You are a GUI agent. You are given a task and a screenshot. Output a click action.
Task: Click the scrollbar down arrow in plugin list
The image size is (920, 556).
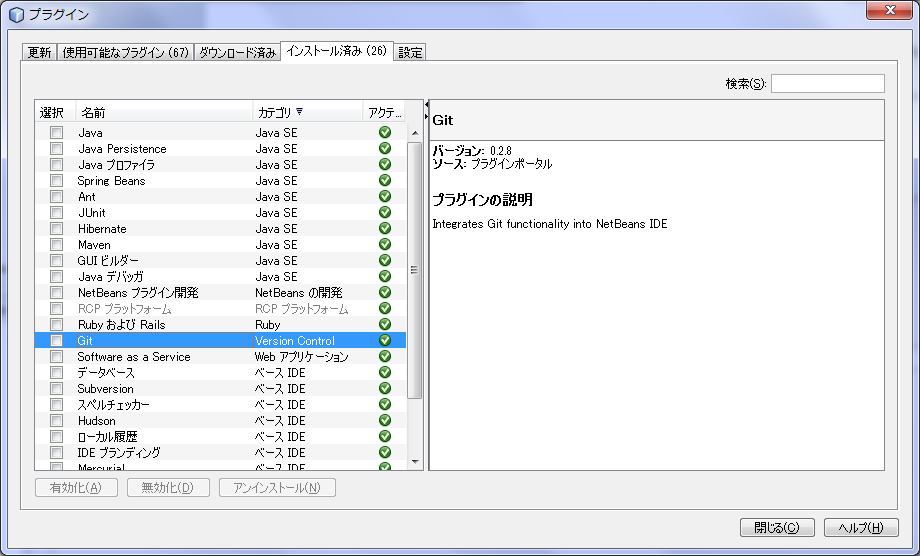click(x=415, y=462)
